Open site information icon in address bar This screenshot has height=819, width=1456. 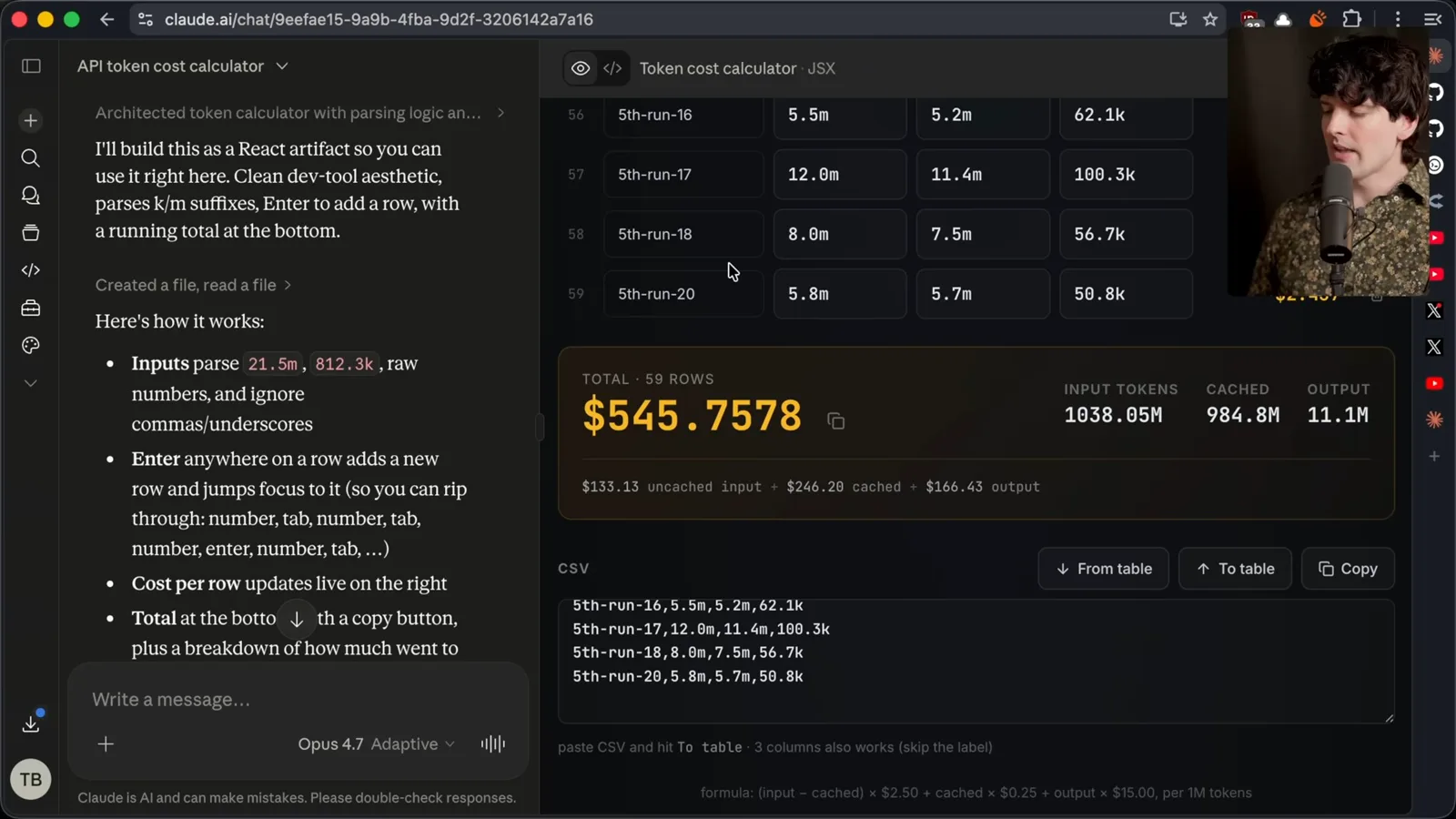pyautogui.click(x=145, y=19)
